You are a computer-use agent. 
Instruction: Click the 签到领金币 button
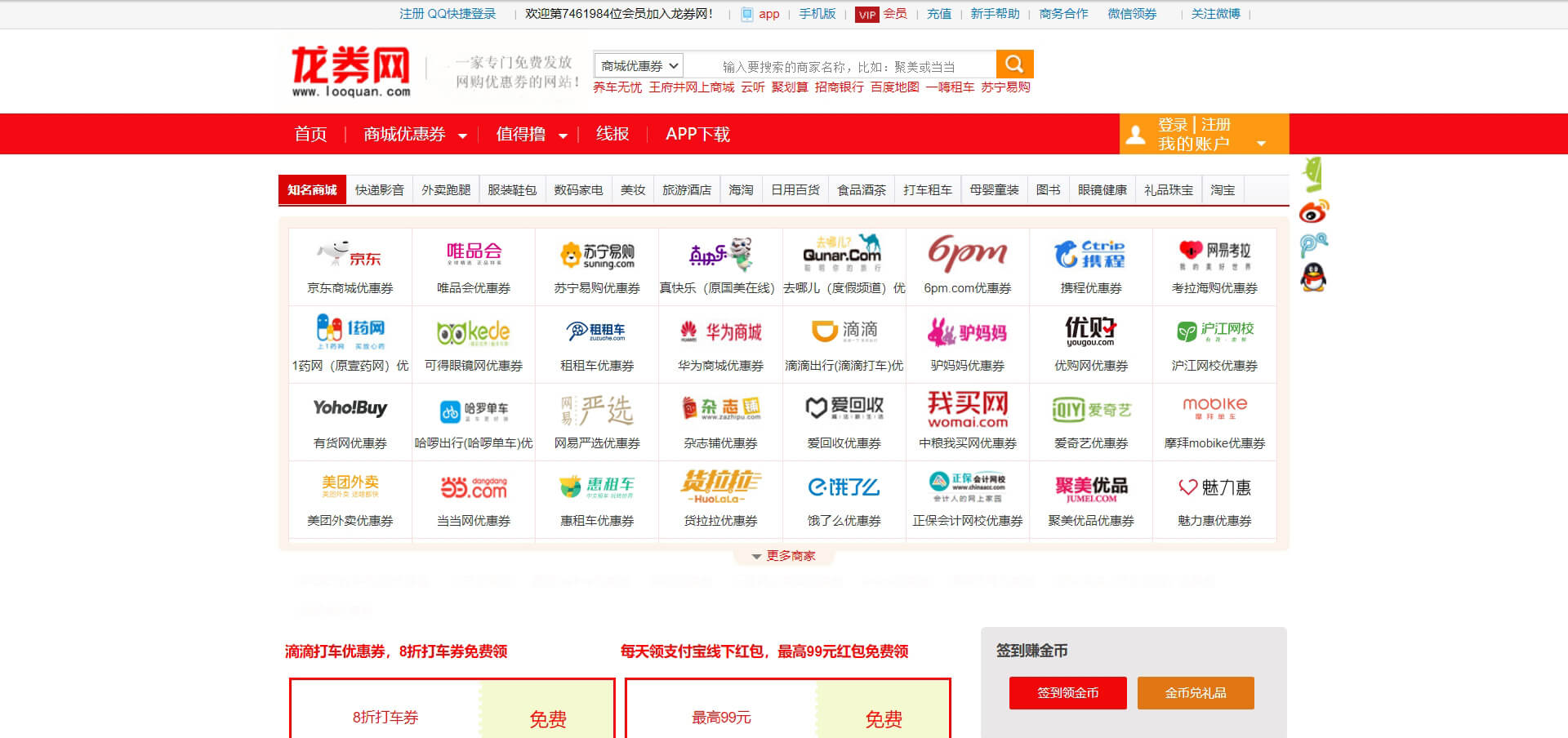[x=1067, y=693]
